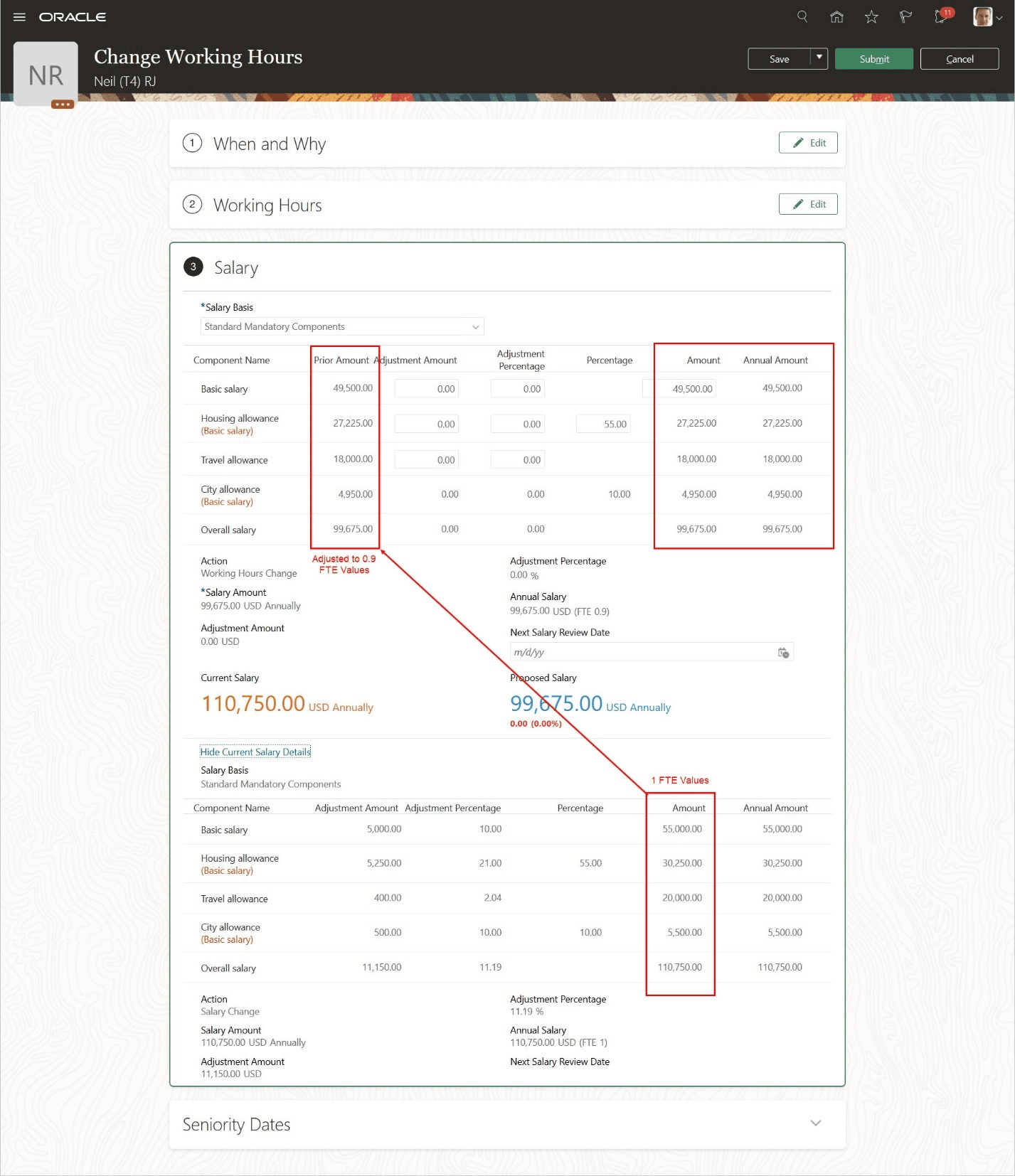Open Favorites star icon

(x=871, y=16)
